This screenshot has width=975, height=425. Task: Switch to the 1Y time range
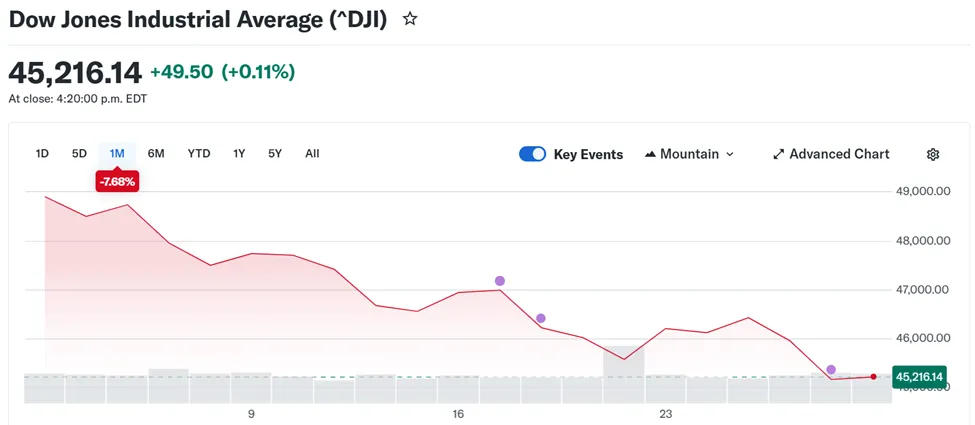point(239,153)
